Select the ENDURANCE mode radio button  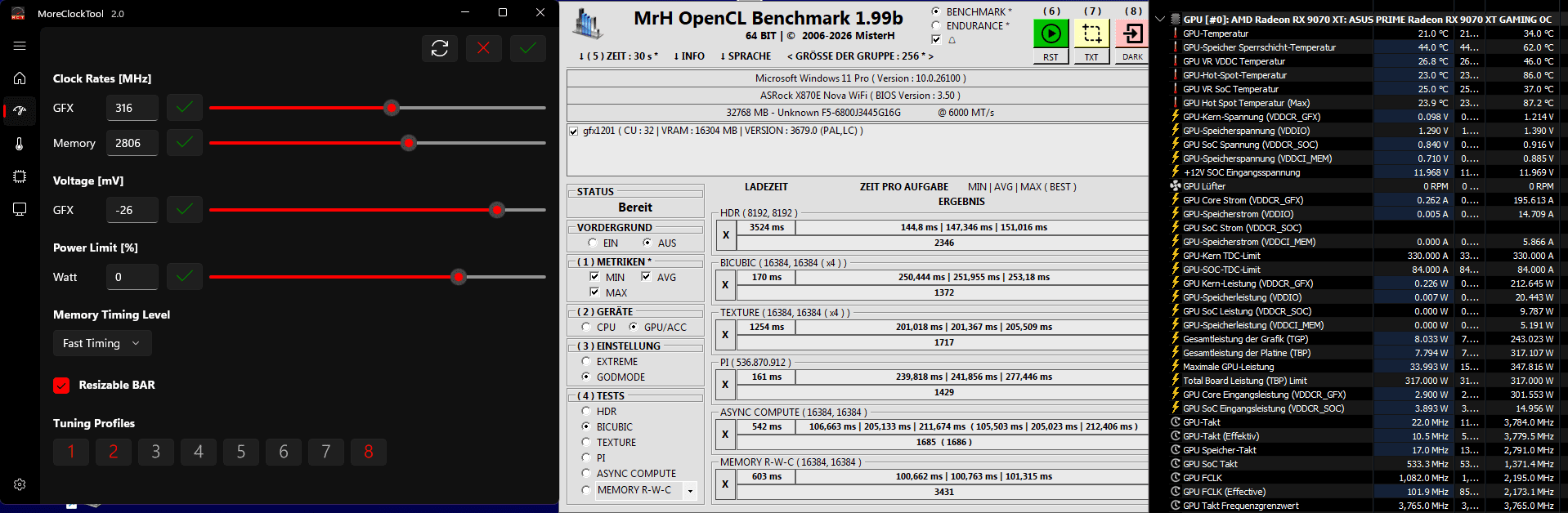click(x=936, y=26)
